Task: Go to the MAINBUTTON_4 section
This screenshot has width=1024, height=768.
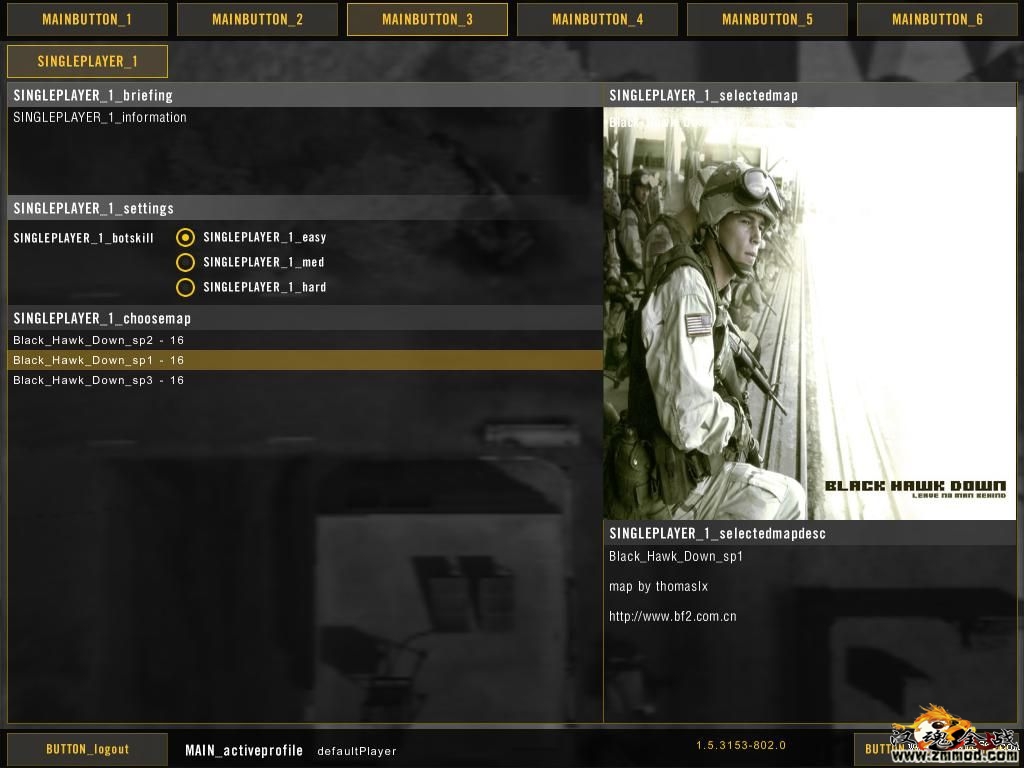Action: 598,20
